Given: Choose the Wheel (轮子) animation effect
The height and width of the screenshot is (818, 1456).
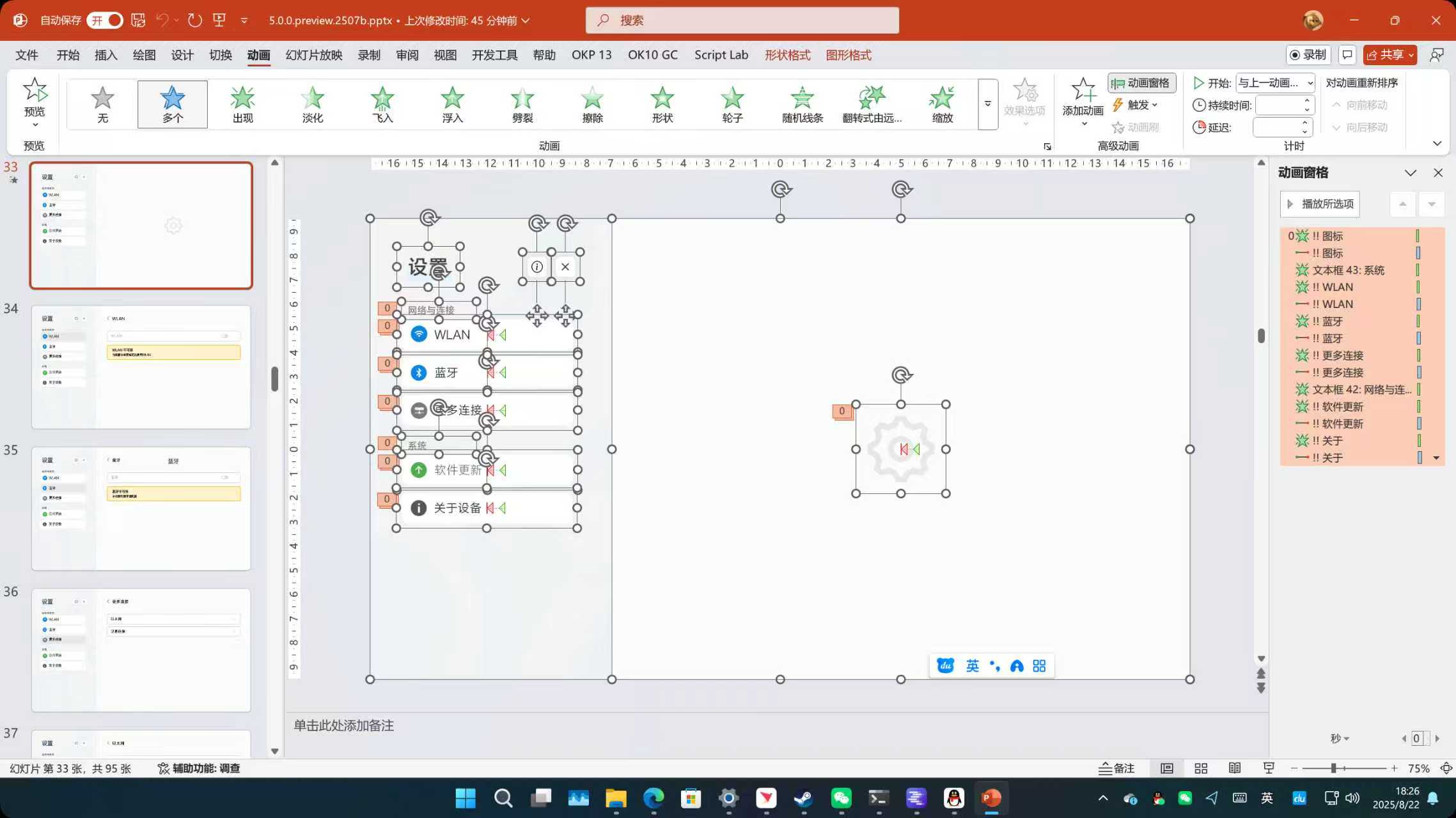Looking at the screenshot, I should [732, 104].
